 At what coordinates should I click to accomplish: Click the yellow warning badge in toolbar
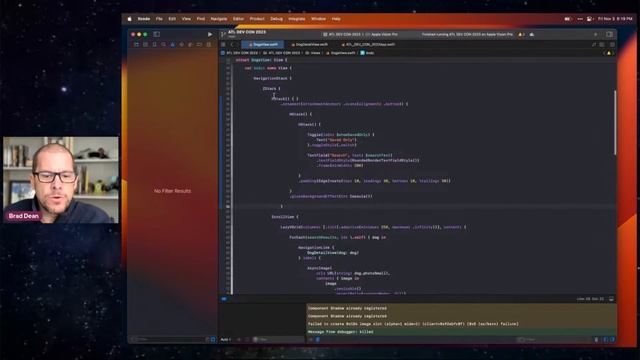click(521, 34)
